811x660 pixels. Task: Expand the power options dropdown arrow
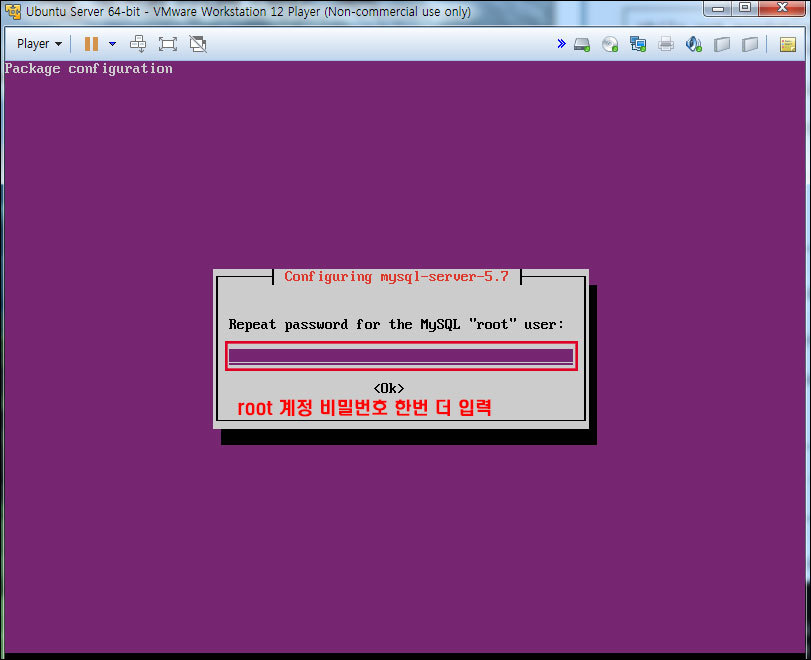[x=112, y=44]
